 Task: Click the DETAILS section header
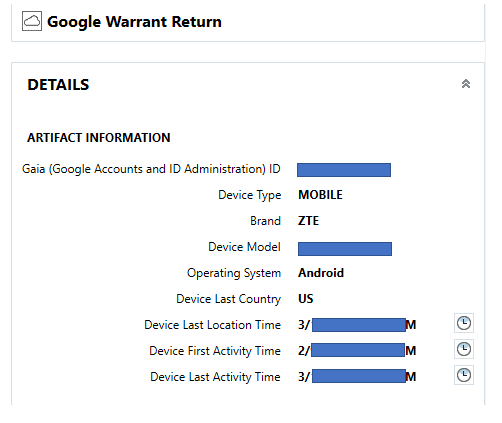[x=58, y=85]
